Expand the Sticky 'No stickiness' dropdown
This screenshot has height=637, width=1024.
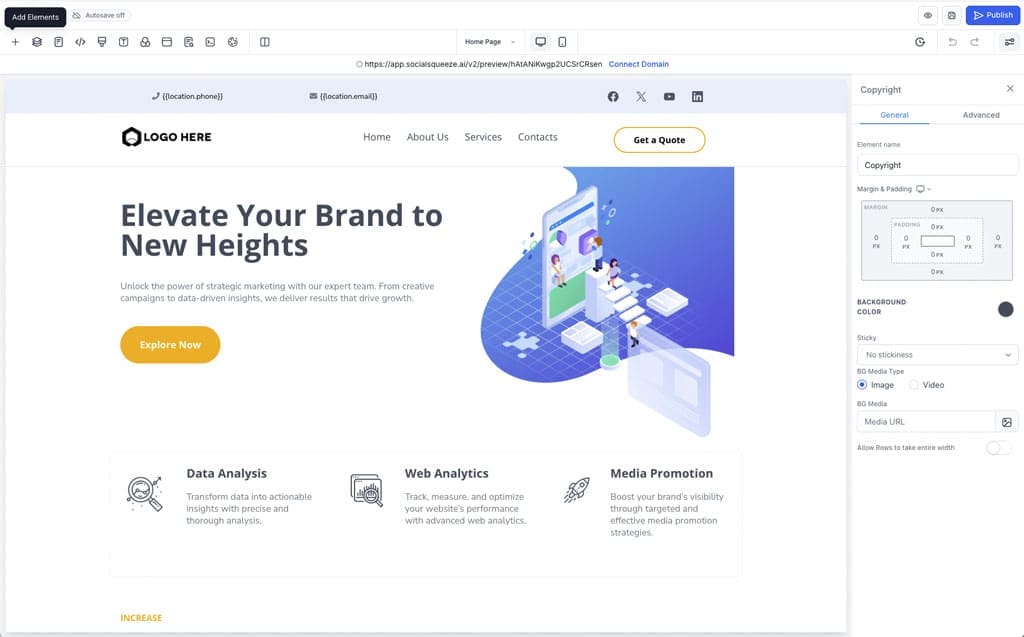click(937, 355)
